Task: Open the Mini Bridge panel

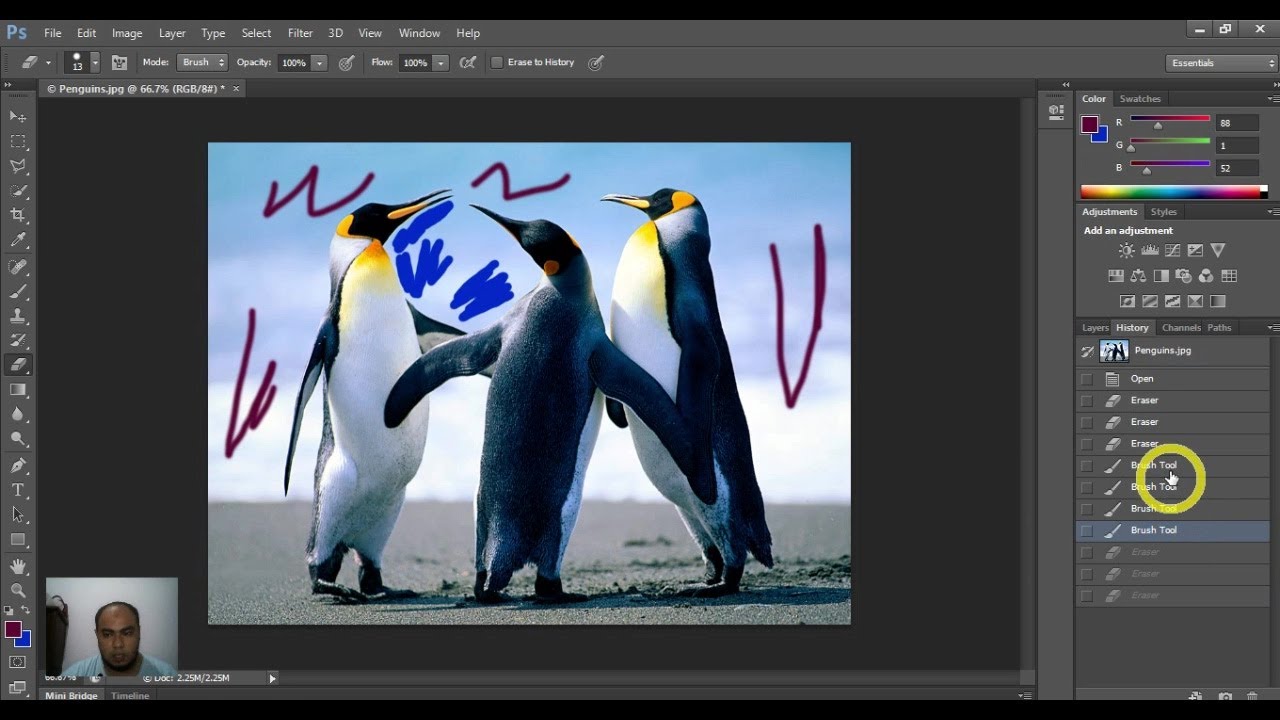Action: 71,695
